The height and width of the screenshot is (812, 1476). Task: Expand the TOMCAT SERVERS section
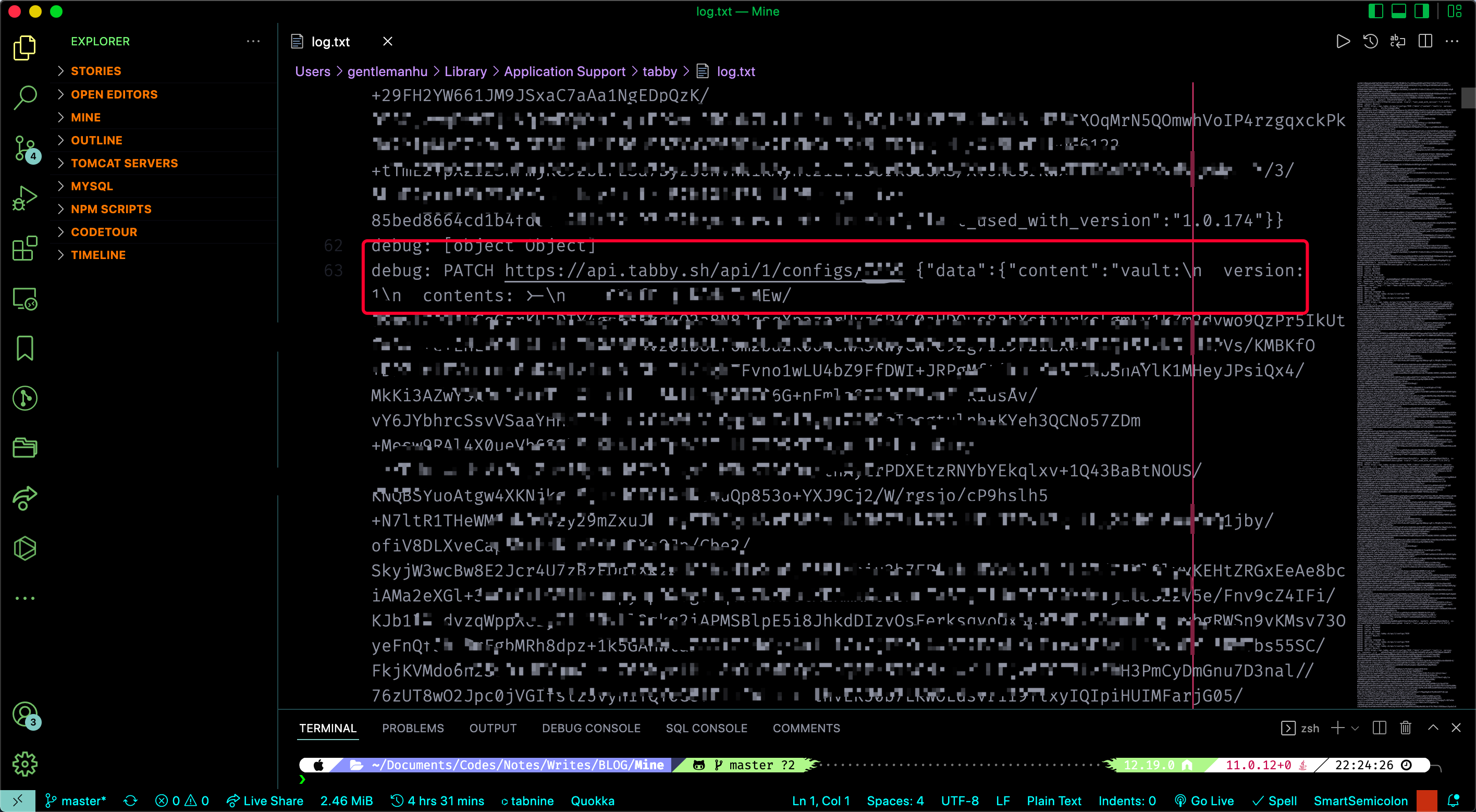coord(125,163)
